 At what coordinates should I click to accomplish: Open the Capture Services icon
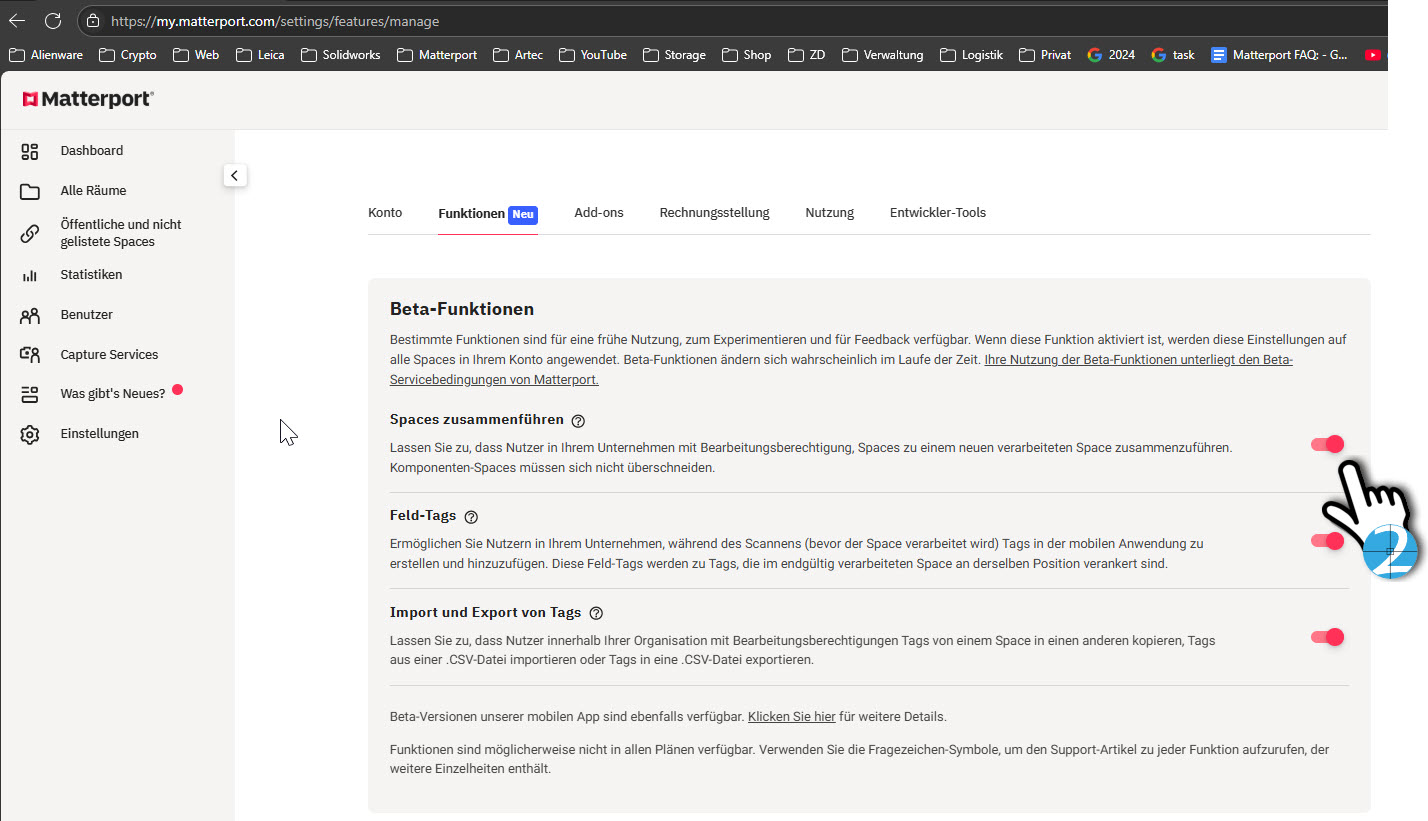(30, 355)
